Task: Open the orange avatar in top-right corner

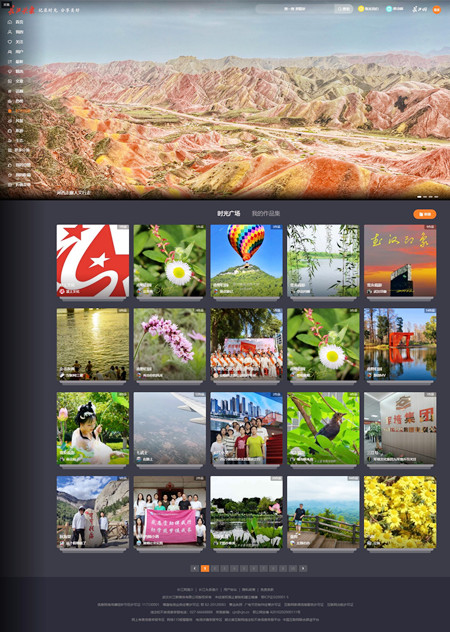Action: pyautogui.click(x=437, y=9)
